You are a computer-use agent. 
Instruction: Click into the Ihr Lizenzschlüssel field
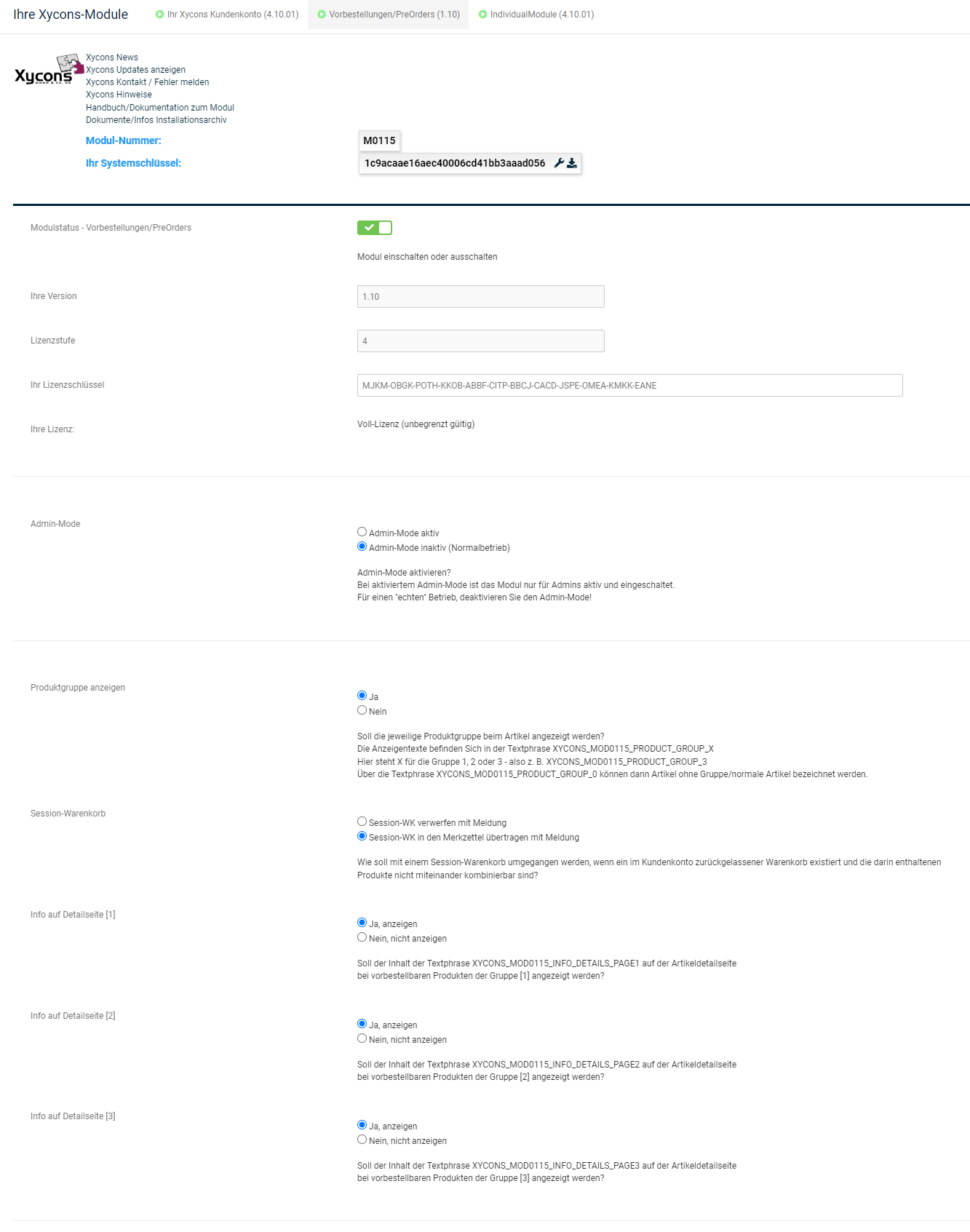point(629,386)
